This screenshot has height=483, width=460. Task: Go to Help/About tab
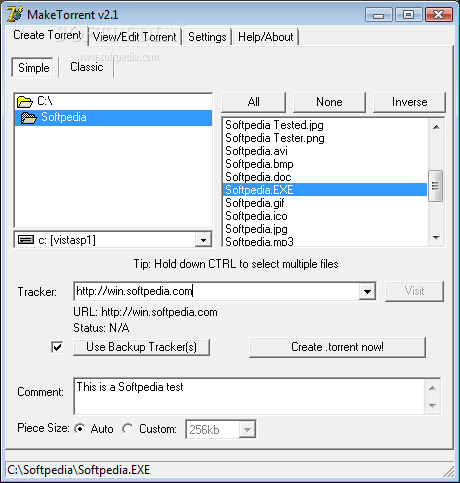[x=266, y=37]
